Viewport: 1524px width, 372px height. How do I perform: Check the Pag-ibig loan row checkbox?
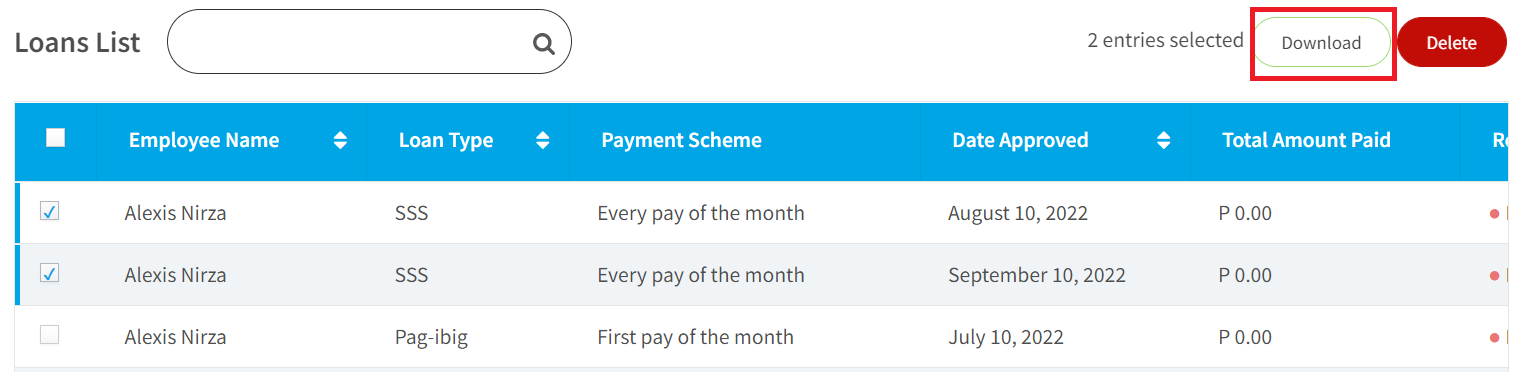click(x=49, y=335)
